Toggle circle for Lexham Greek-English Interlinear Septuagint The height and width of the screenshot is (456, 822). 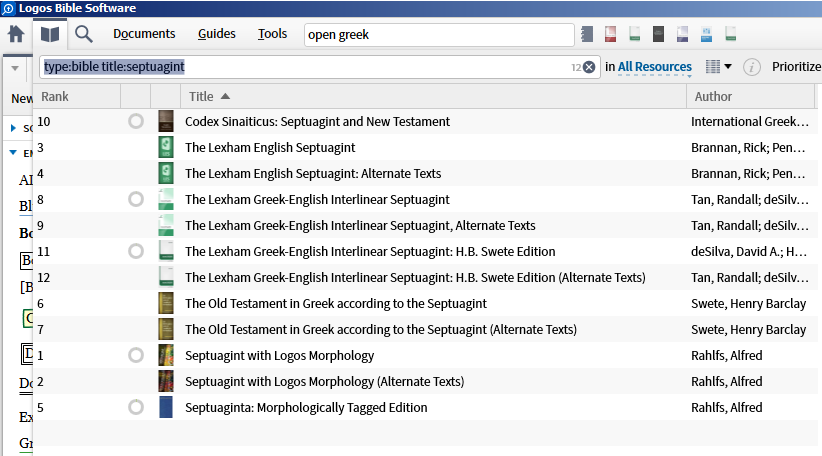pos(136,199)
